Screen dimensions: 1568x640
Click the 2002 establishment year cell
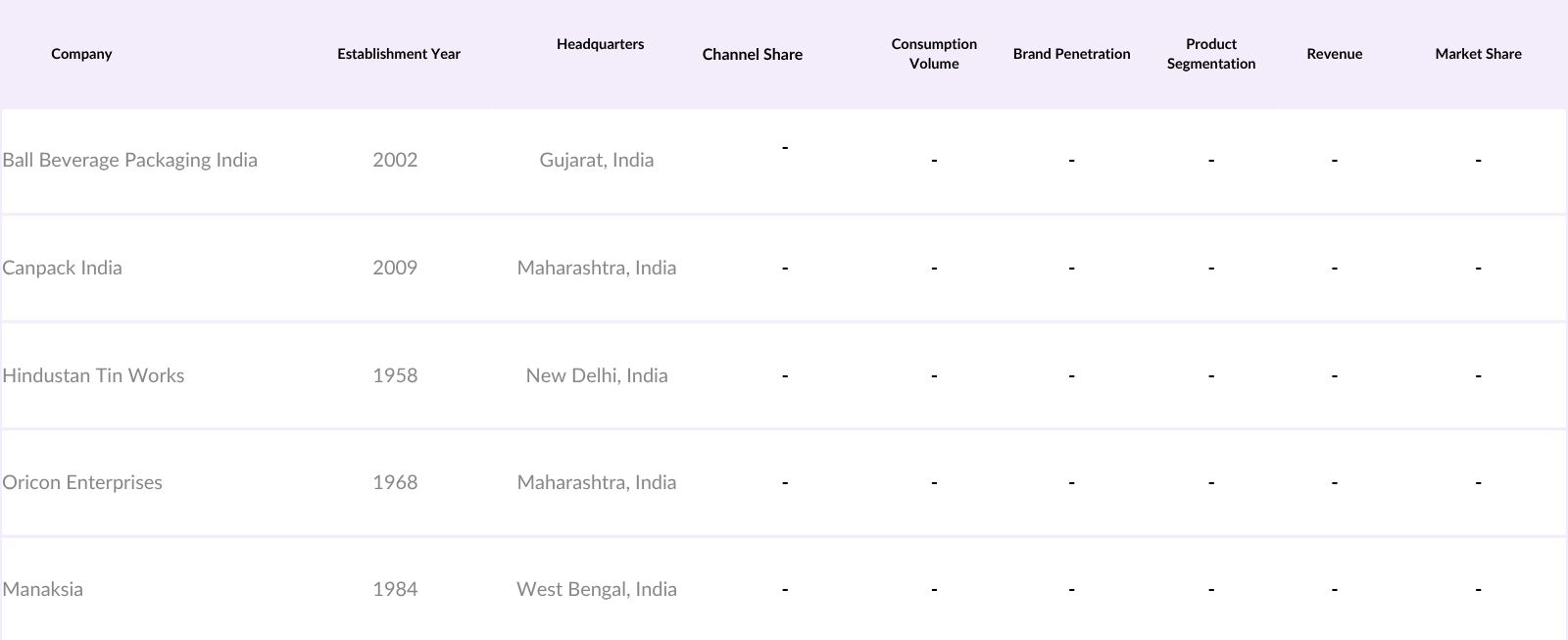[395, 160]
